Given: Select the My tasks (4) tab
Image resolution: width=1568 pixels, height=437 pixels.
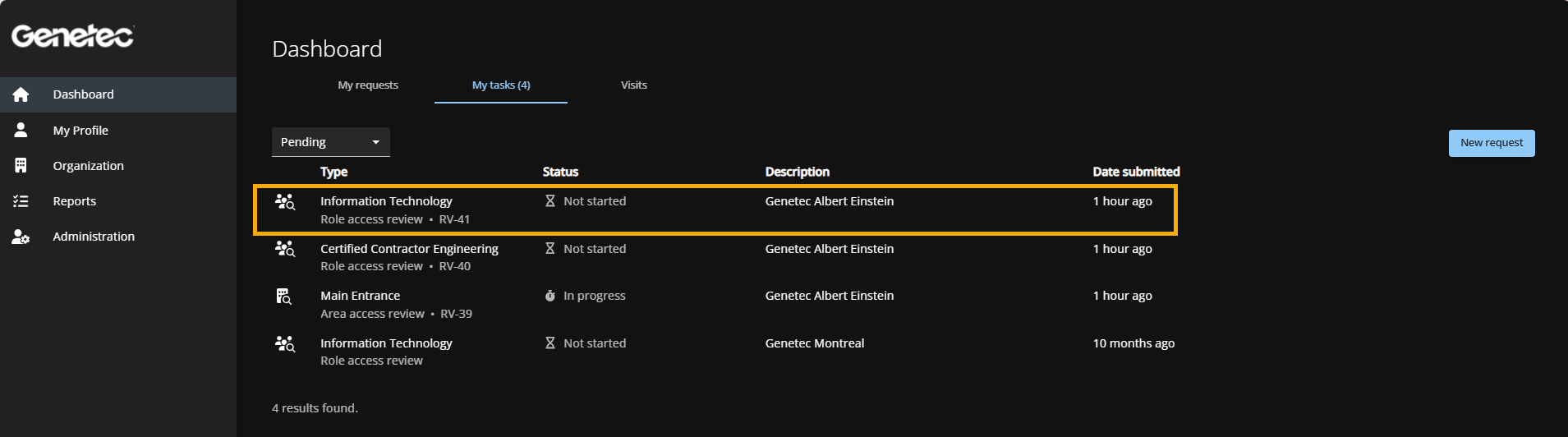Looking at the screenshot, I should point(501,85).
